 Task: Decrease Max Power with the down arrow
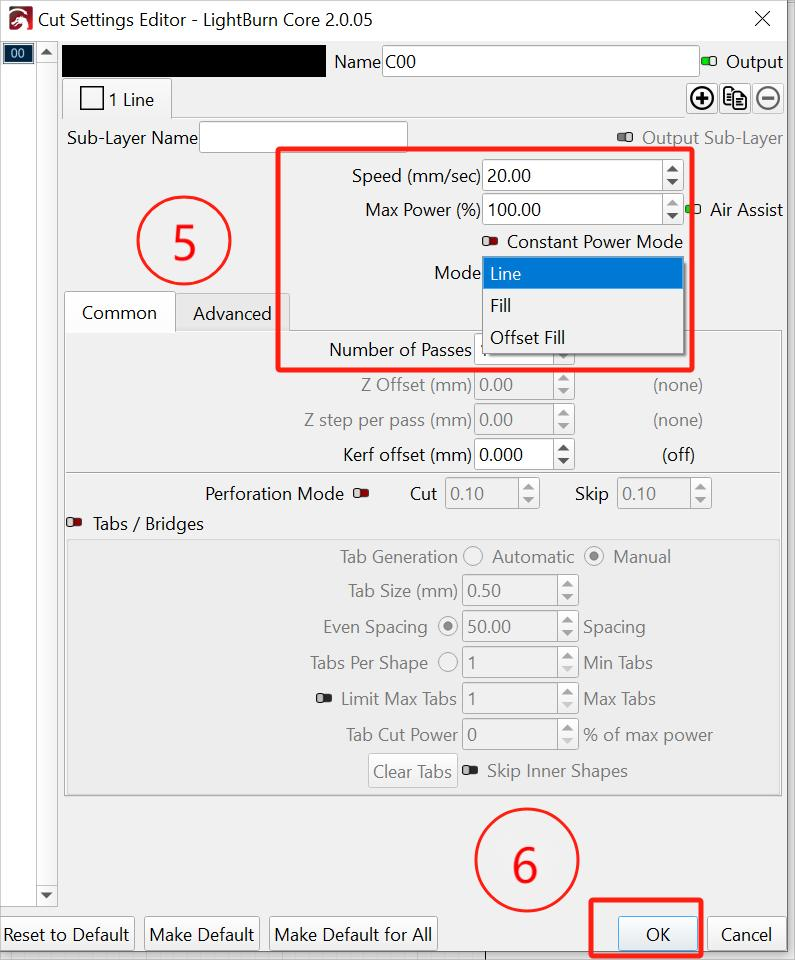pos(672,216)
